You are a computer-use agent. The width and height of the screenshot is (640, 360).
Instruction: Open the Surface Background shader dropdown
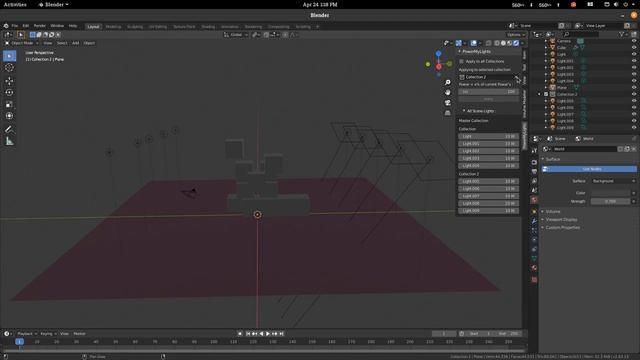tap(614, 181)
